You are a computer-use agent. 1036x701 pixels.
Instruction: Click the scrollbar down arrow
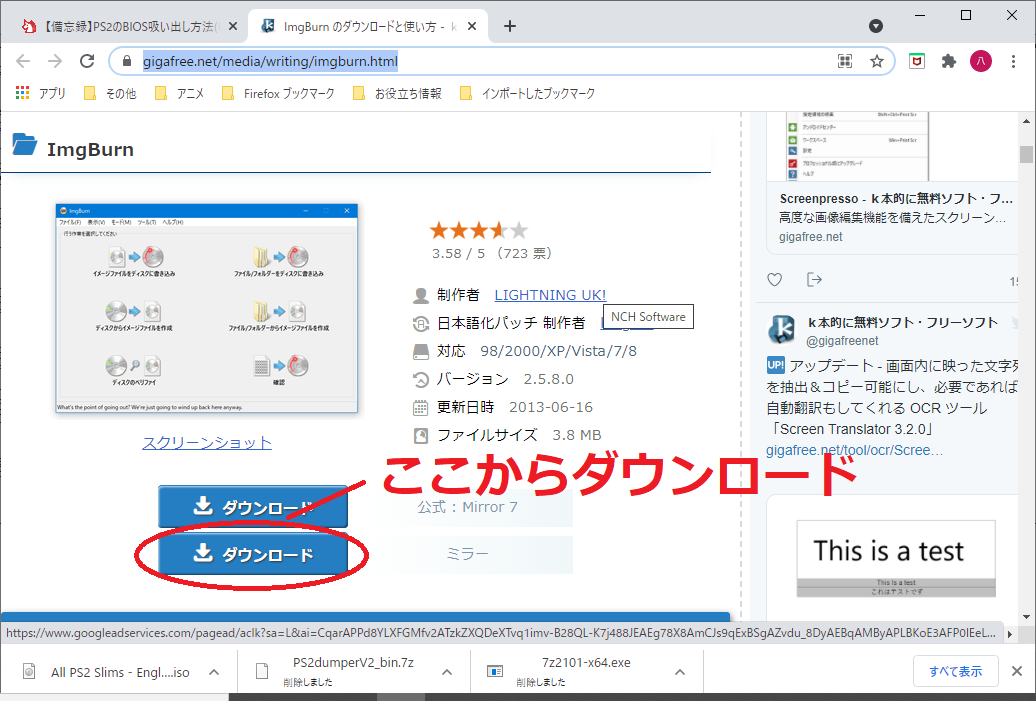(x=1025, y=616)
